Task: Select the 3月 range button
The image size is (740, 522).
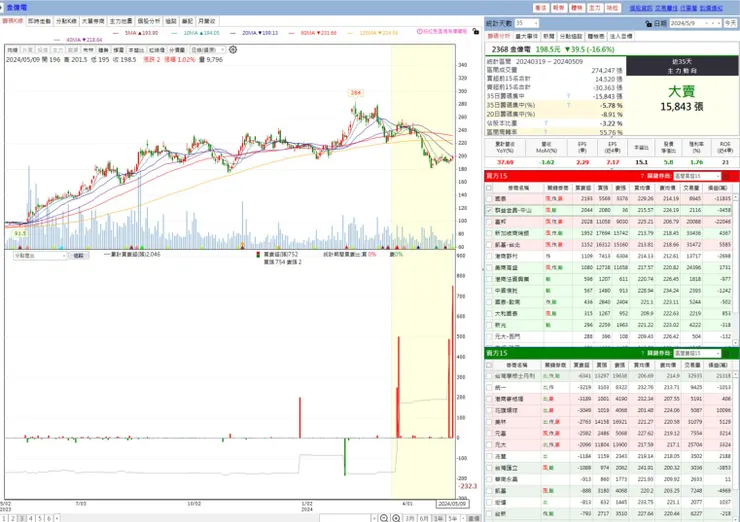Action: pos(410,518)
